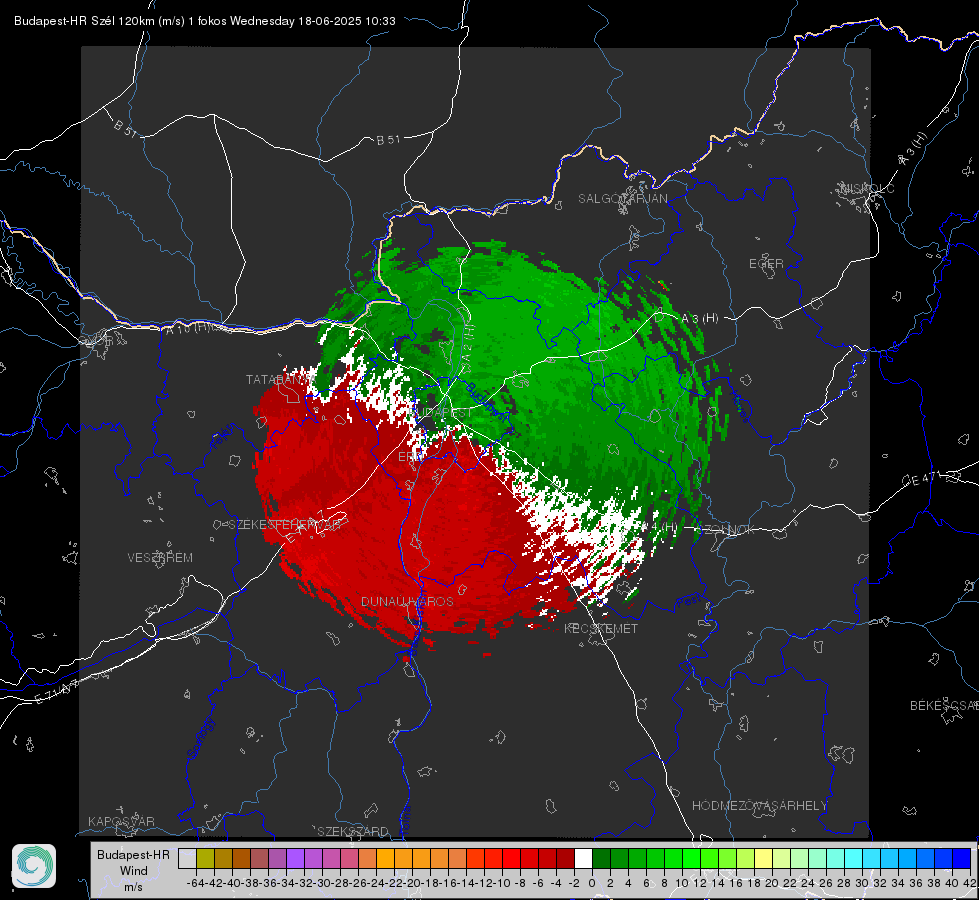Viewport: 979px width, 900px height.
Task: Click the HODMEZOVASARHELY city label
Action: pyautogui.click(x=759, y=806)
